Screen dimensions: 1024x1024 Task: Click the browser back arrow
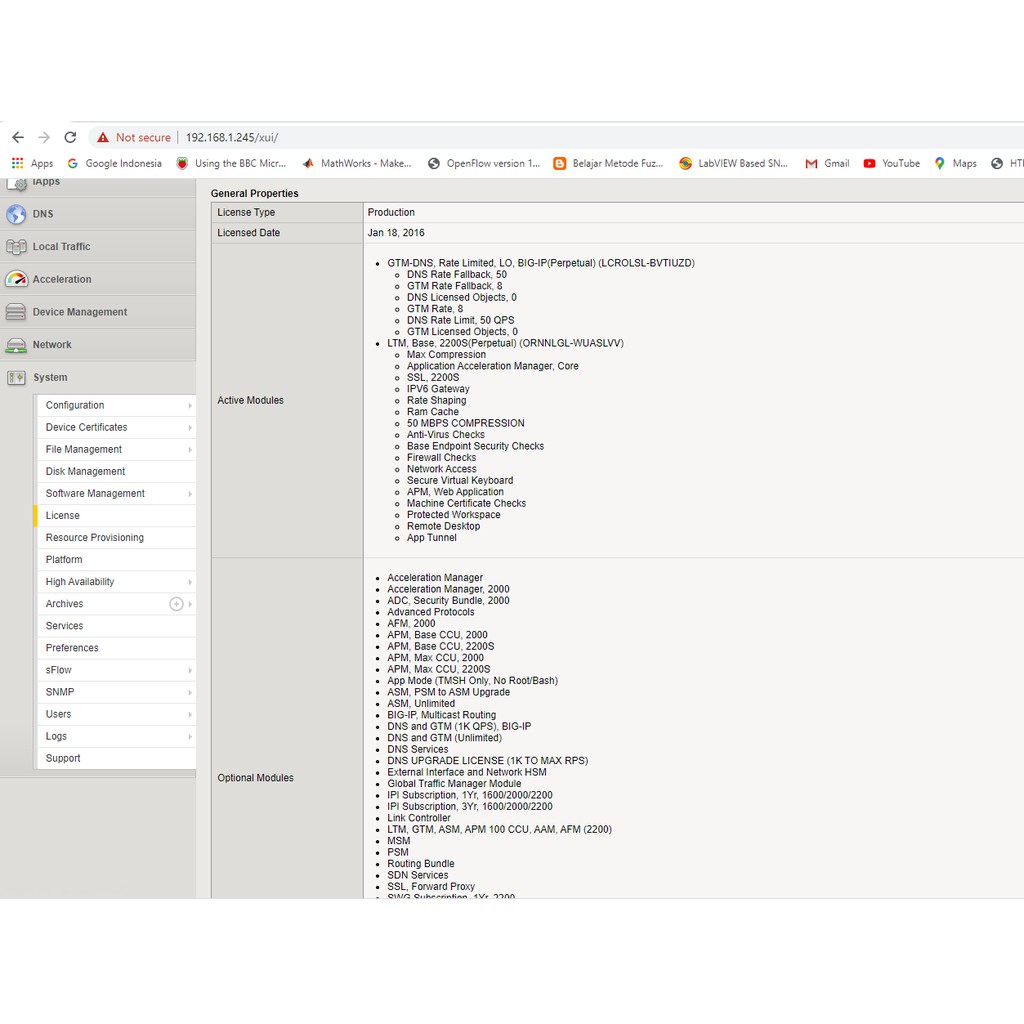(x=18, y=138)
